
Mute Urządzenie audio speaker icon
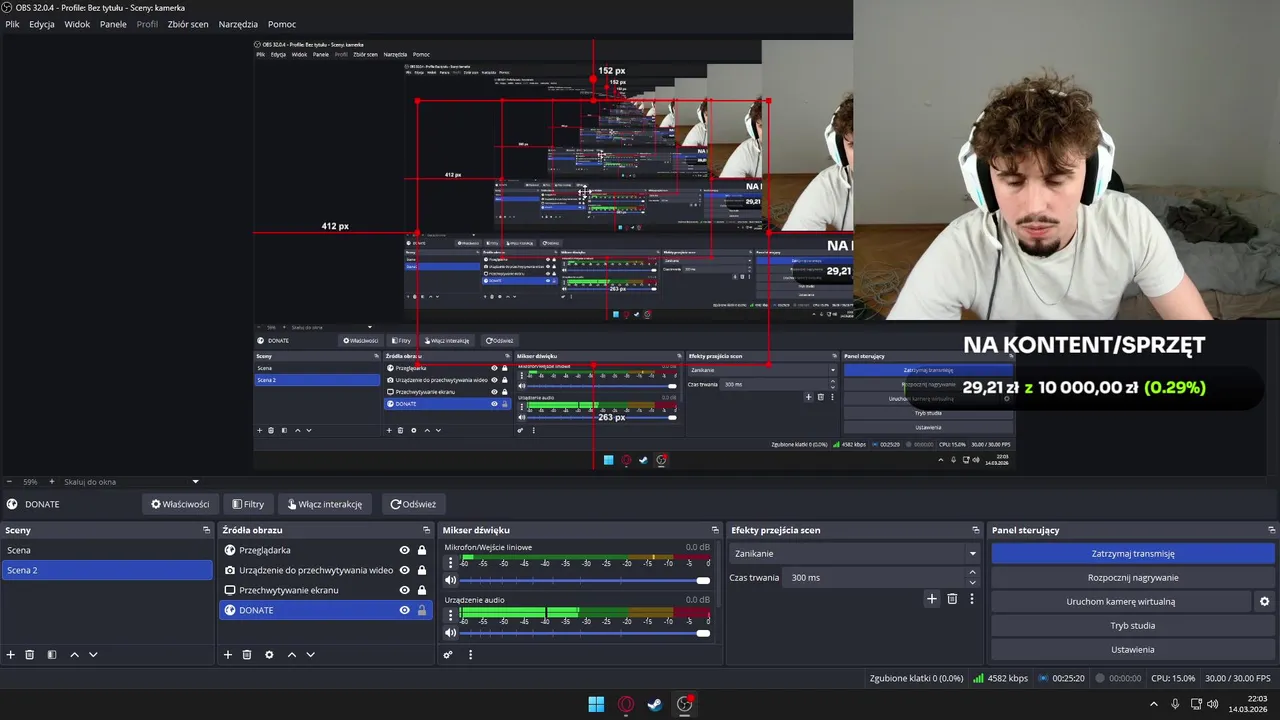pos(451,632)
